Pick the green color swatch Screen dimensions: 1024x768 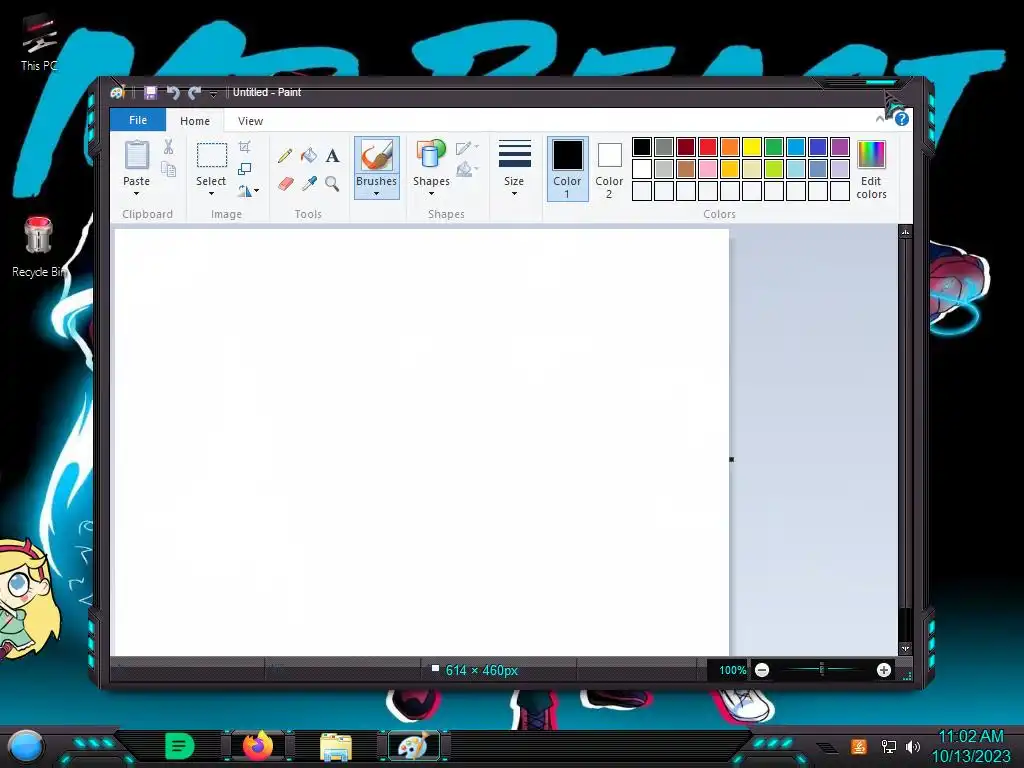[774, 147]
